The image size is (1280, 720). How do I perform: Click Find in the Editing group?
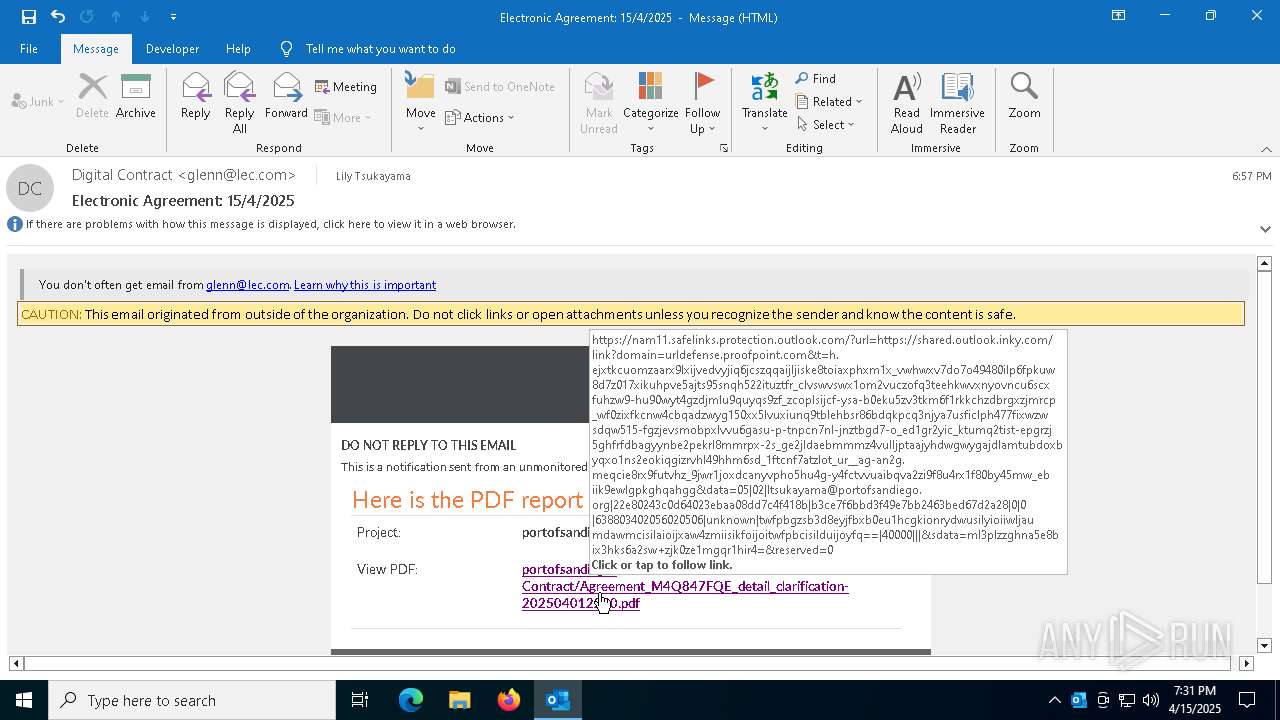(x=816, y=79)
